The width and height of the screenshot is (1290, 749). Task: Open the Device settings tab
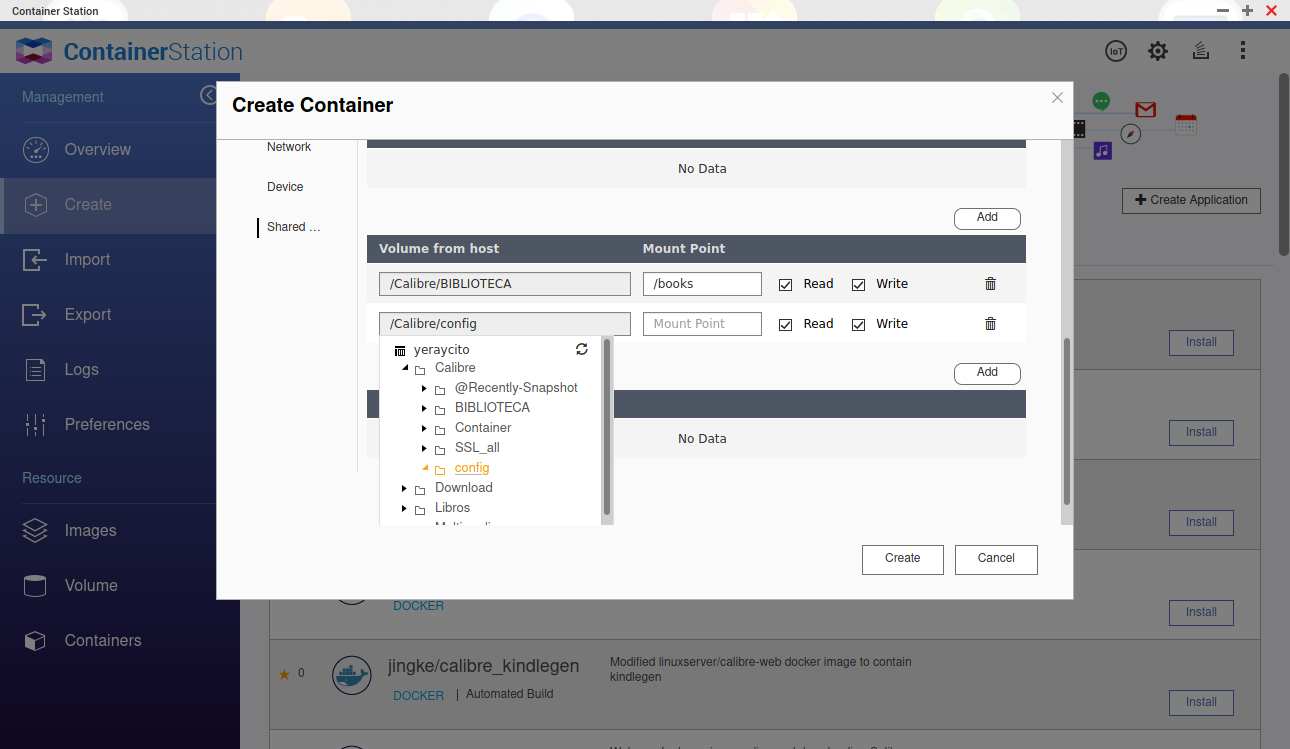pos(285,187)
